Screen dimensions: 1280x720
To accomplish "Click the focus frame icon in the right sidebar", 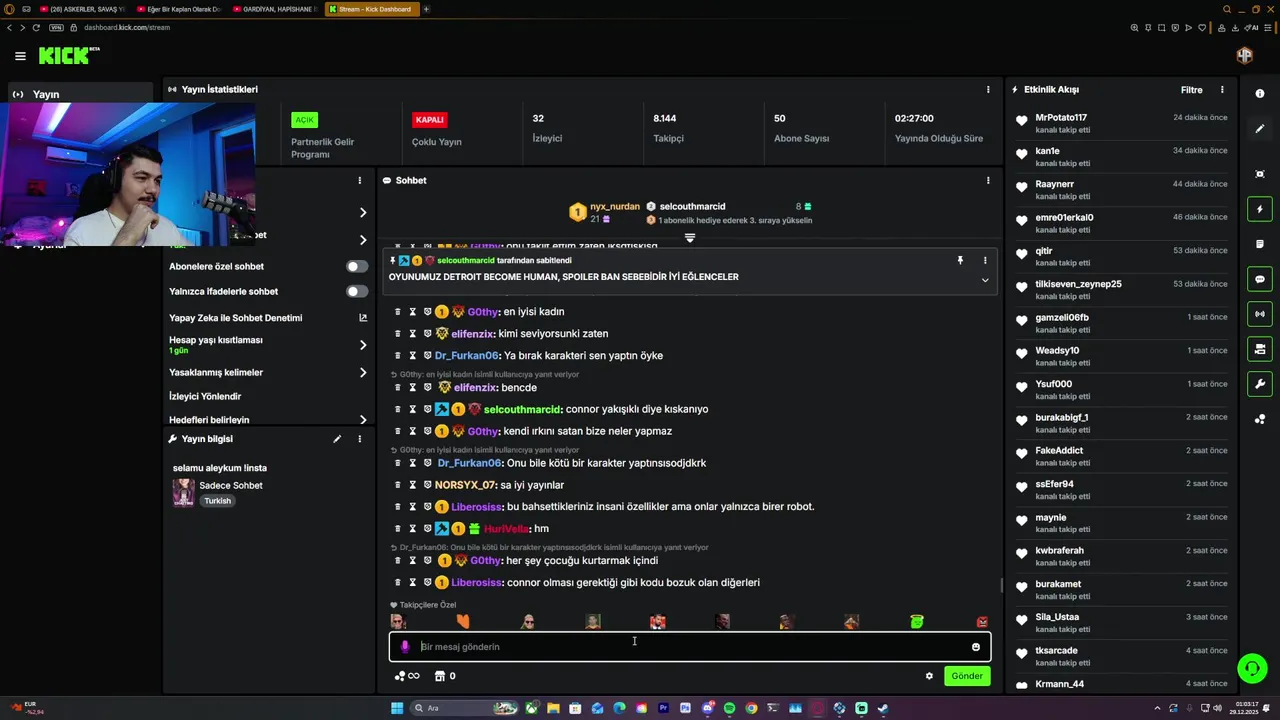I will [x=1260, y=174].
